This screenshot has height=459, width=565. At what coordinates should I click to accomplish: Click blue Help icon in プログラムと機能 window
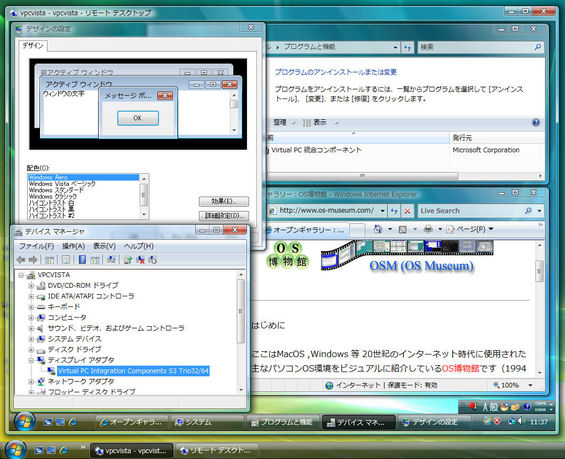click(535, 122)
